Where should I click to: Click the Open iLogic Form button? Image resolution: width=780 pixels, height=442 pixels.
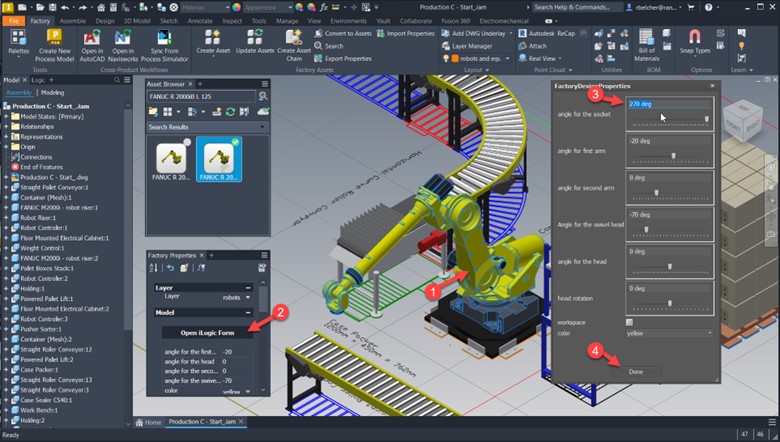(207, 333)
